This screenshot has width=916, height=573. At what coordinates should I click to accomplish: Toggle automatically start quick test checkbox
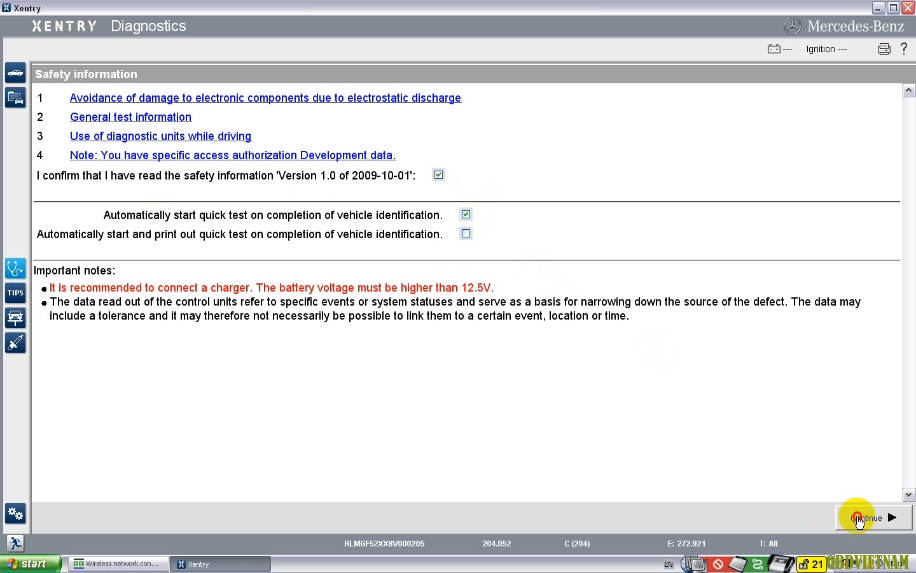466,214
